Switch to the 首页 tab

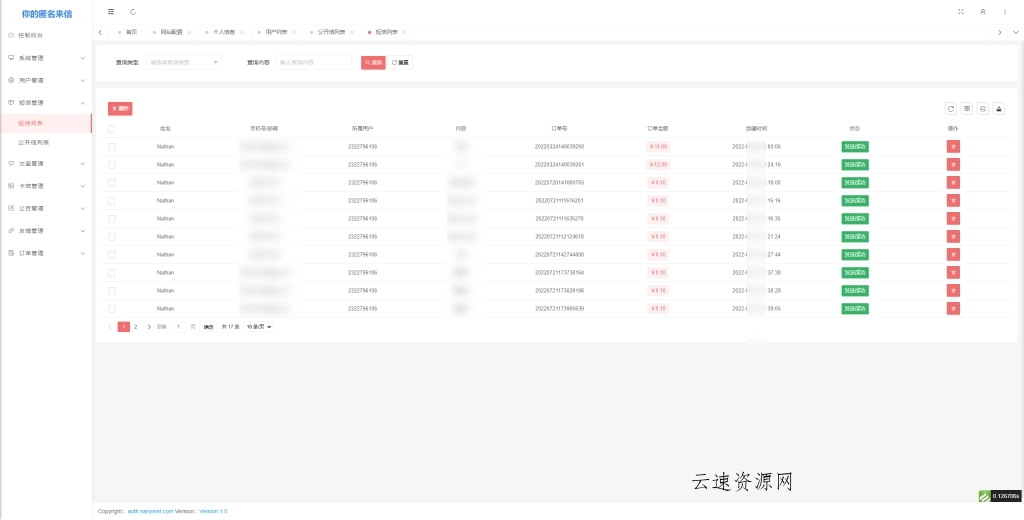pyautogui.click(x=128, y=32)
